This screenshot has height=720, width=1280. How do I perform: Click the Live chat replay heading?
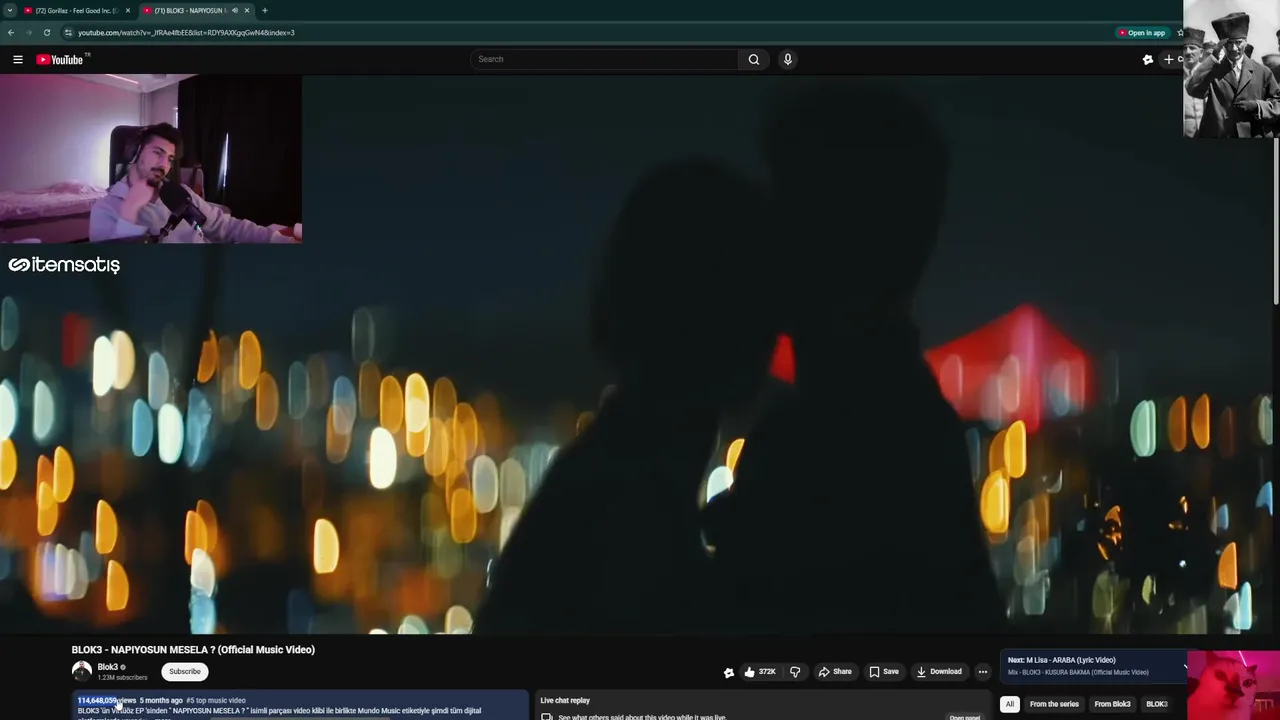click(565, 700)
